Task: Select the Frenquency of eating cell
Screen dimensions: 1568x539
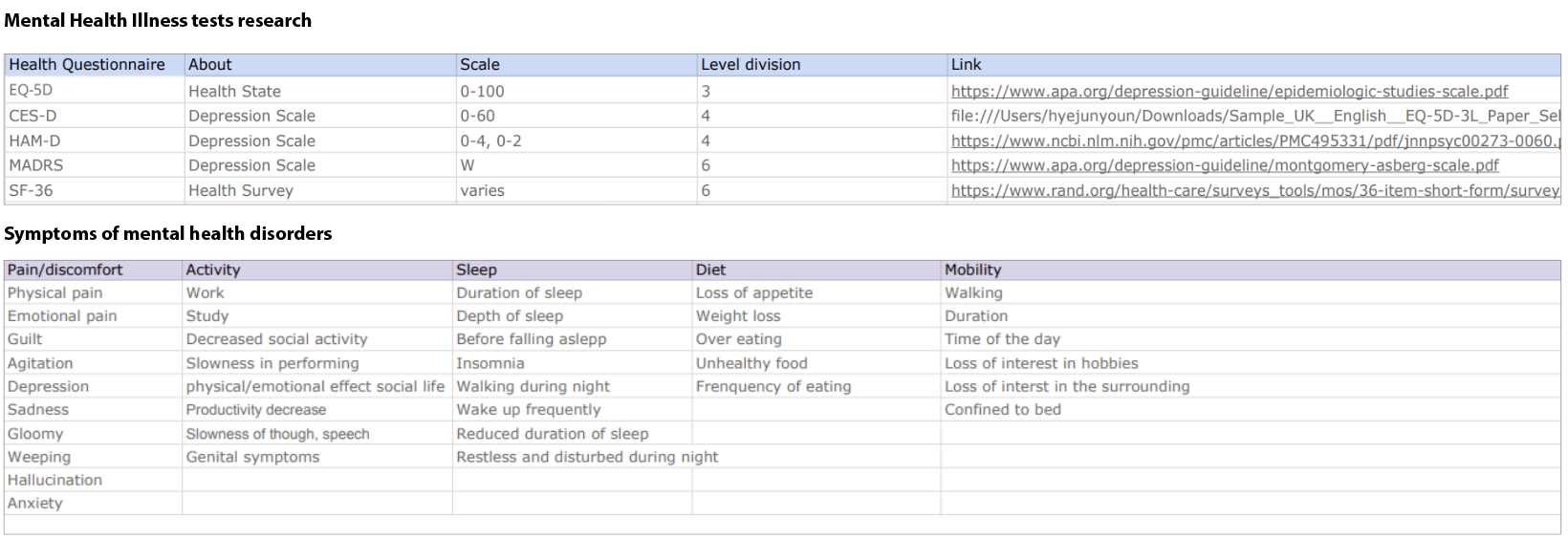Action: (x=773, y=386)
